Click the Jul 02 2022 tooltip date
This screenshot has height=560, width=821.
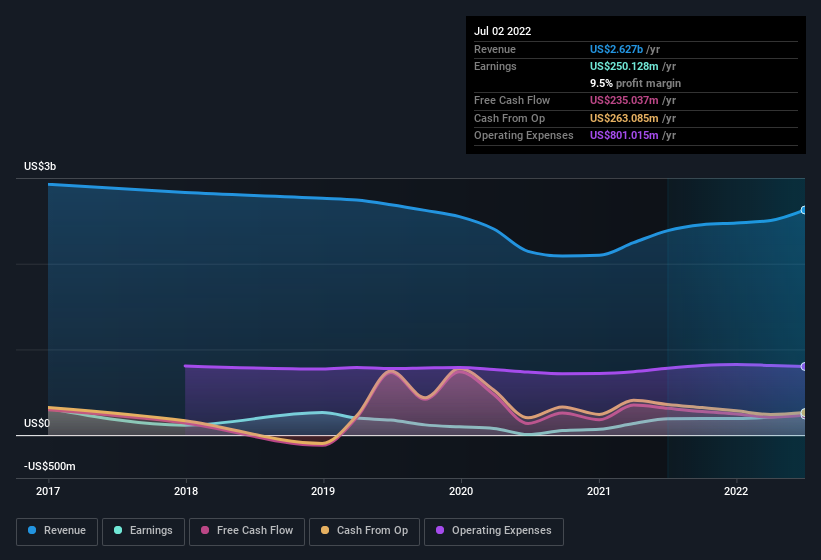[502, 31]
